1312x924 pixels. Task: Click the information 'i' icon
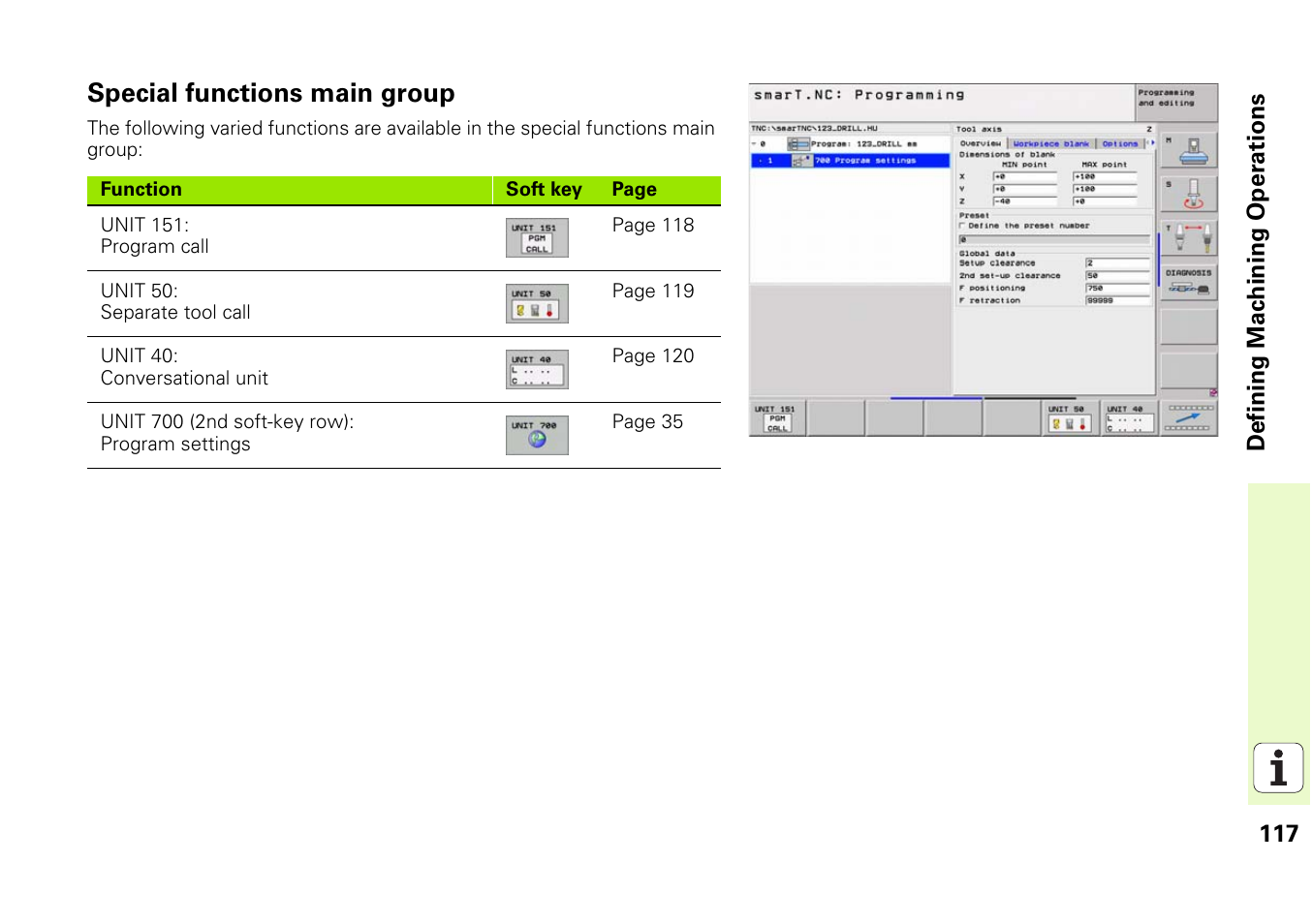pos(1278,769)
